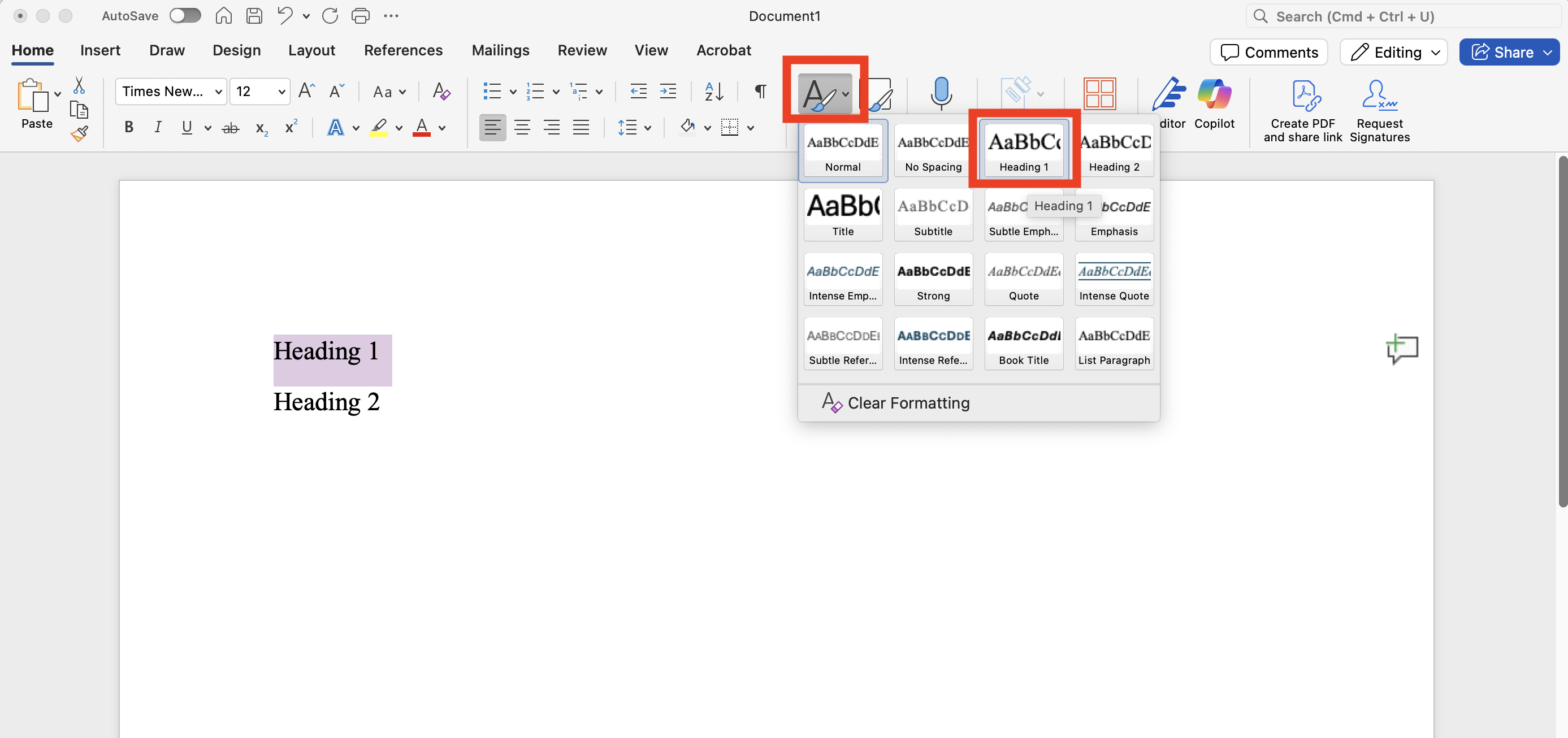Click Request Signatures

pyautogui.click(x=1379, y=111)
